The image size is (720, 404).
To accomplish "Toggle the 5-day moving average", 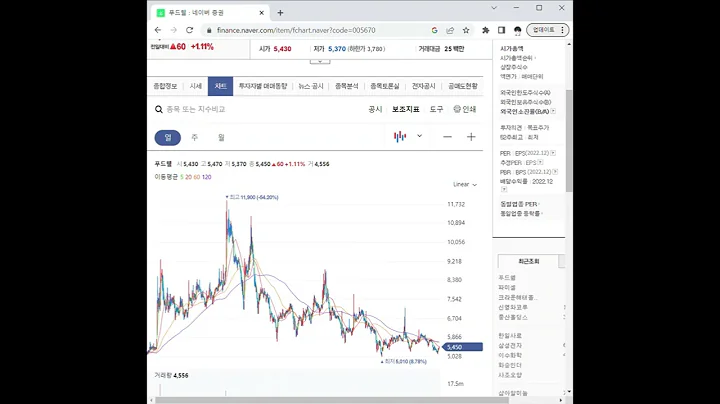I will click(182, 177).
